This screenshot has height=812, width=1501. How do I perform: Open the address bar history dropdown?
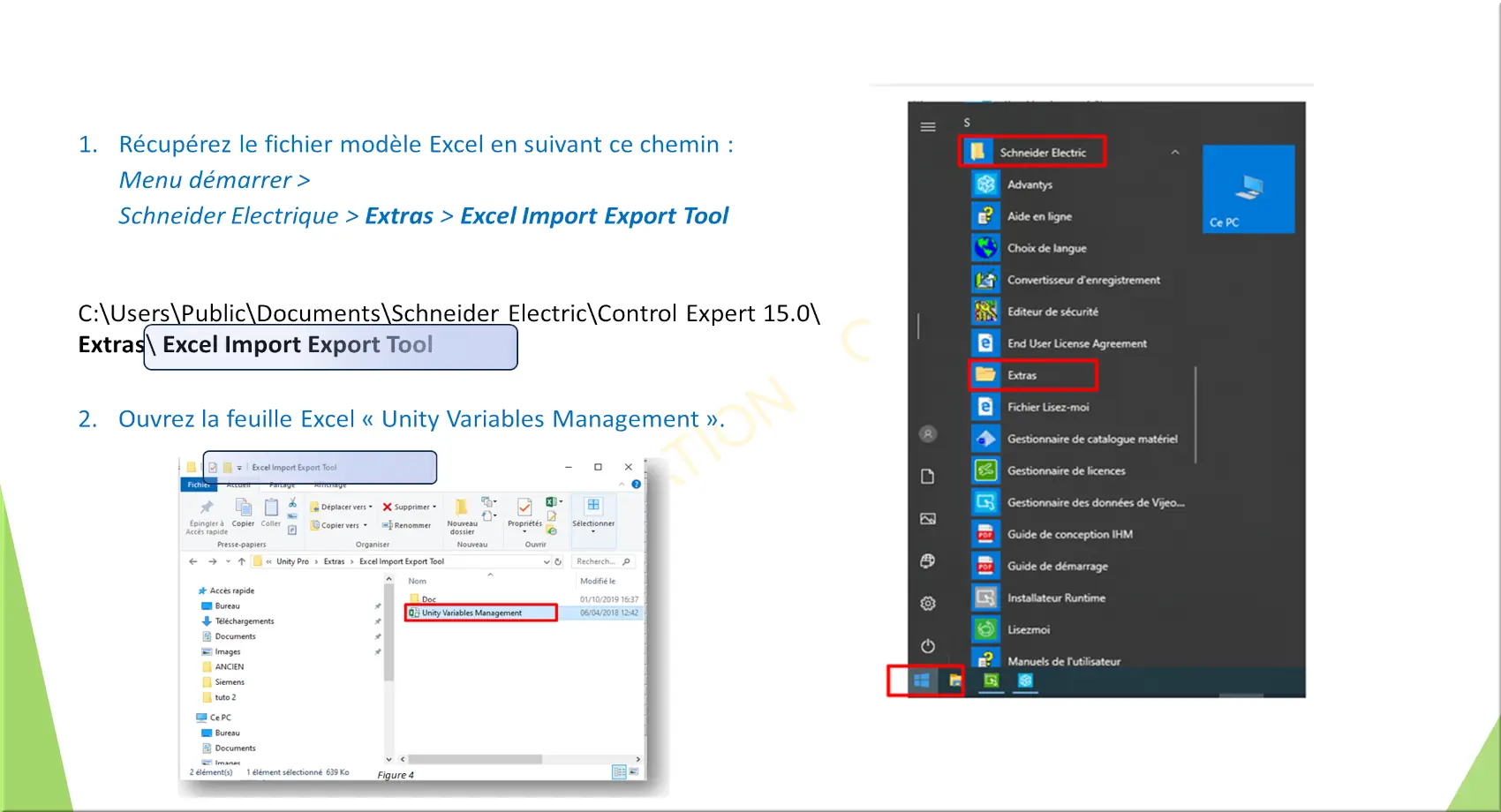[547, 561]
